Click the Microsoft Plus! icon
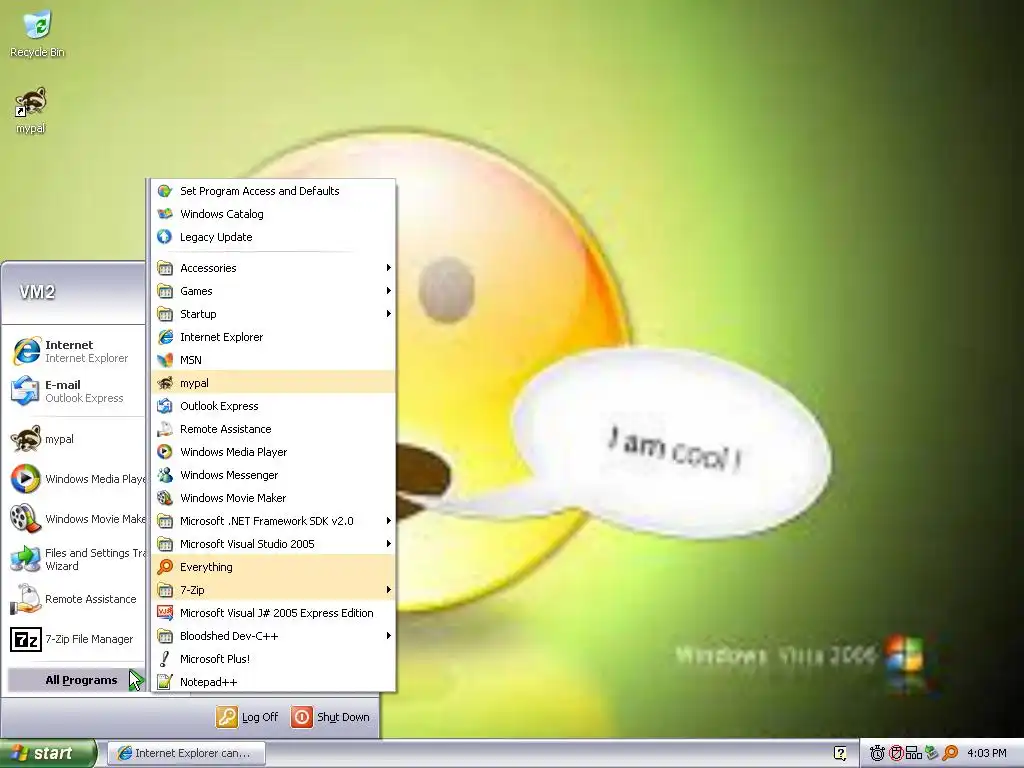Viewport: 1024px width, 768px height. tap(165, 659)
